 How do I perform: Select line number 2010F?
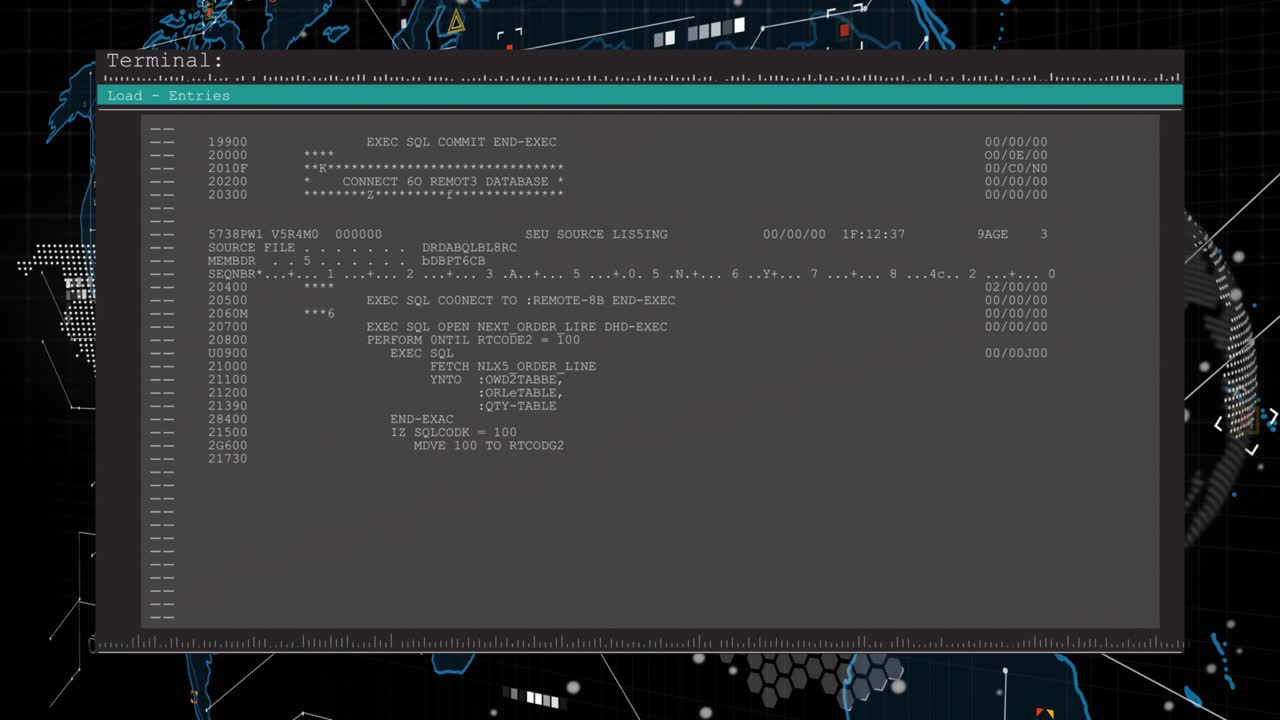pyautogui.click(x=228, y=168)
